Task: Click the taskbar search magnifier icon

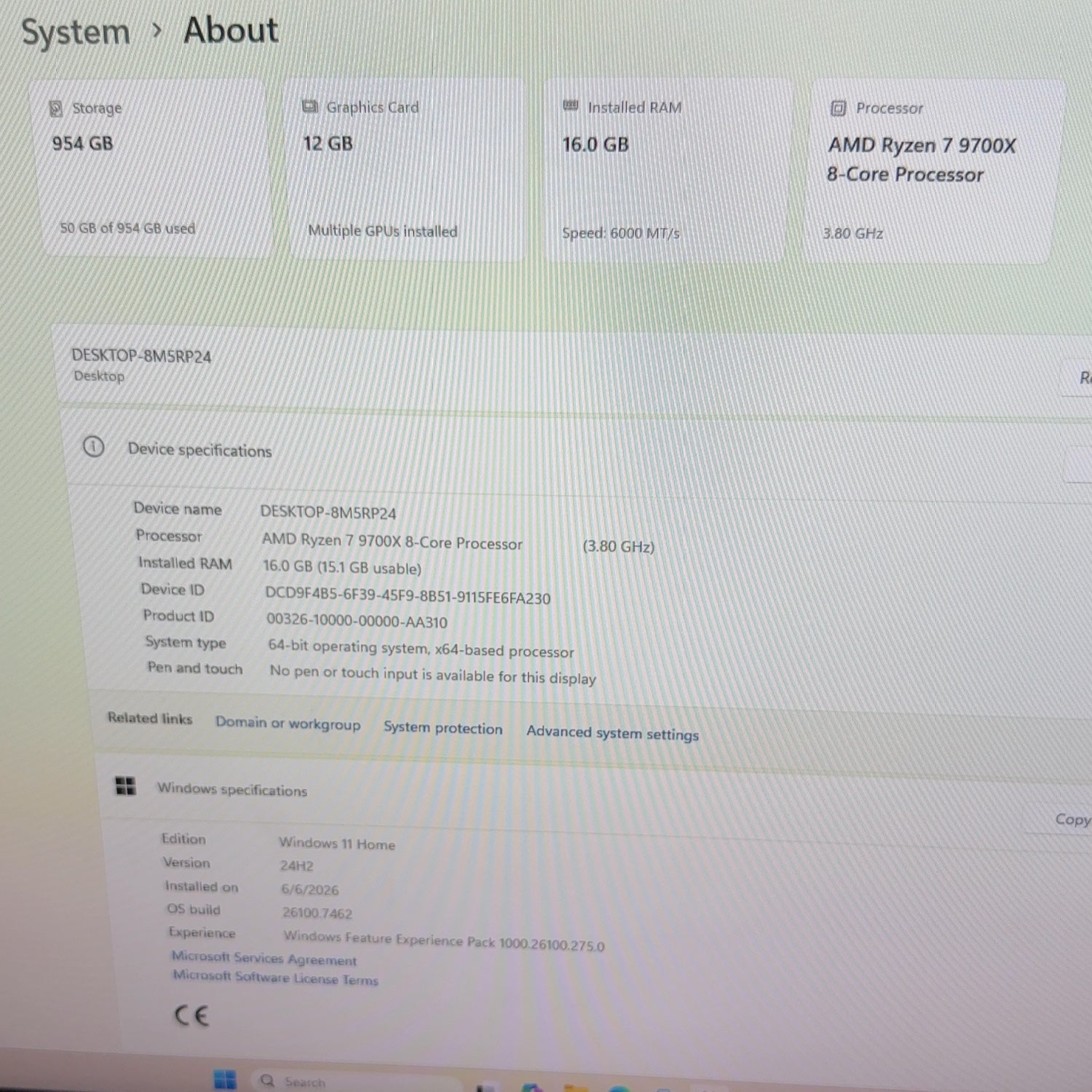Action: tap(267, 1080)
